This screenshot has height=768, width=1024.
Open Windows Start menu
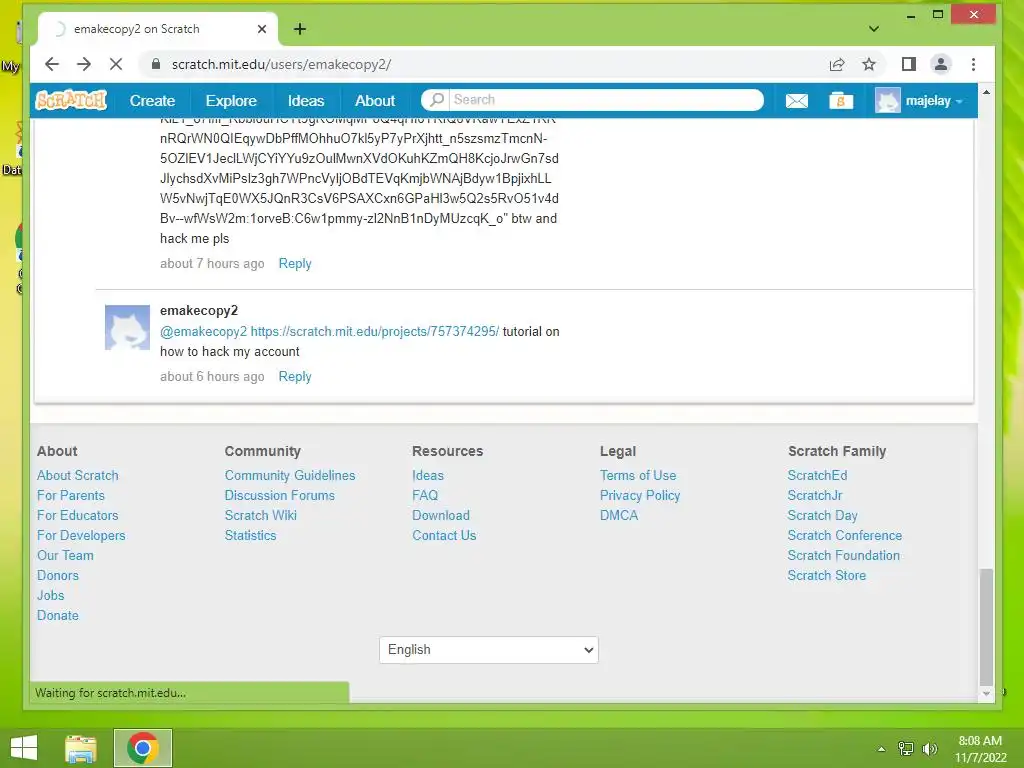click(24, 748)
